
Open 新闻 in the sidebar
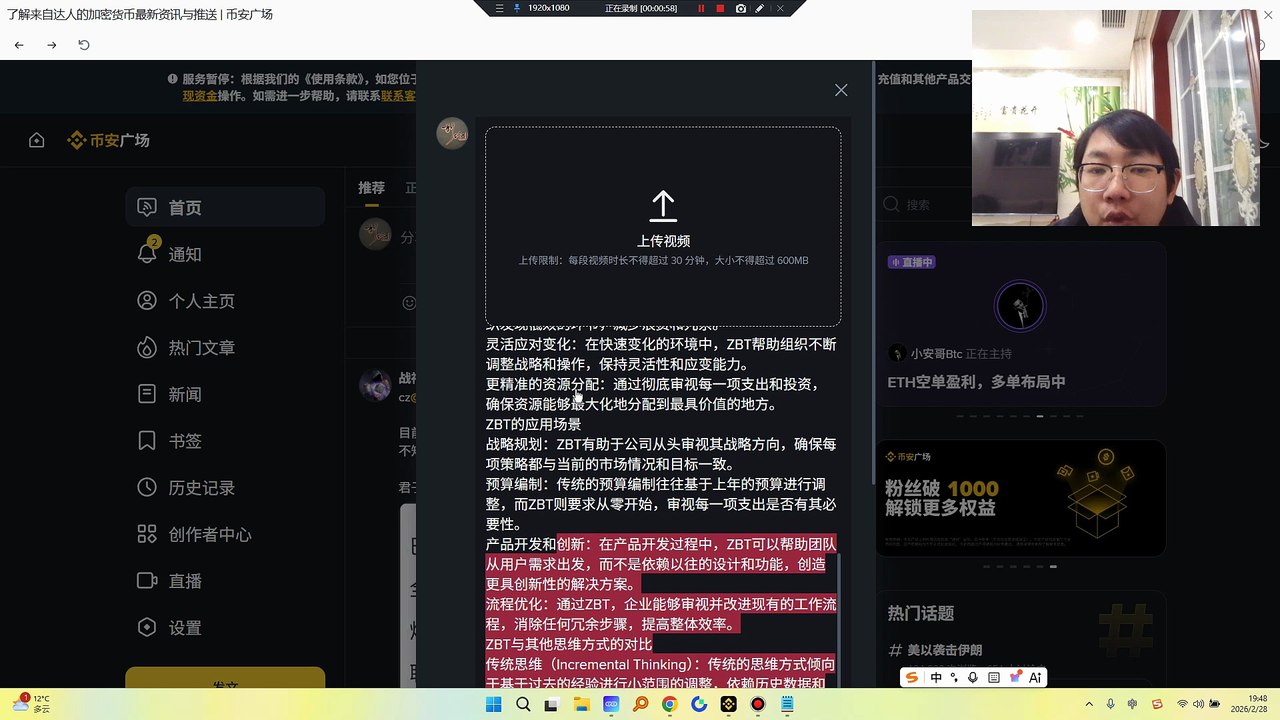[225, 394]
